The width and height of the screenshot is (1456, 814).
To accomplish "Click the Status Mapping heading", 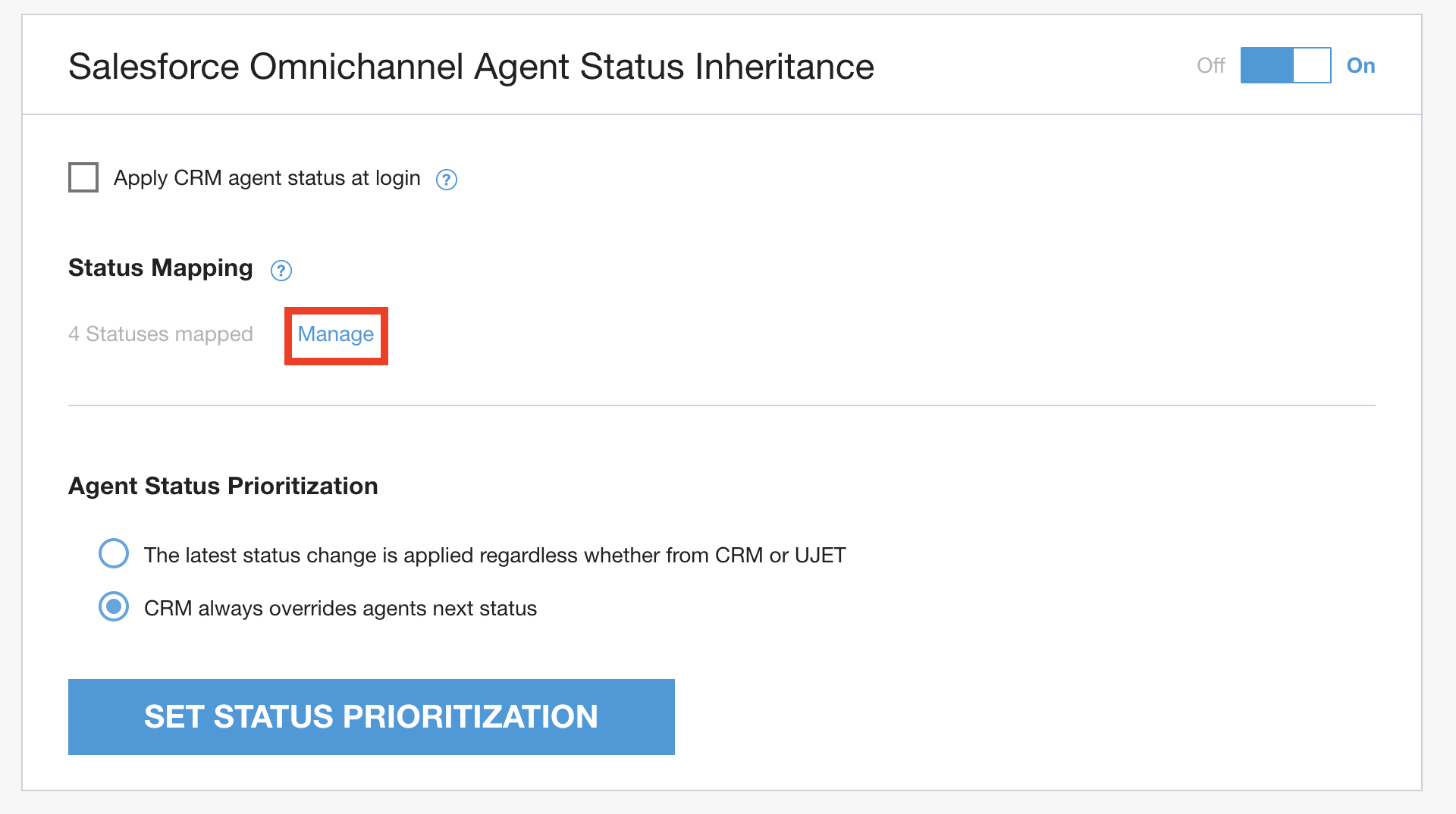I will pyautogui.click(x=161, y=268).
